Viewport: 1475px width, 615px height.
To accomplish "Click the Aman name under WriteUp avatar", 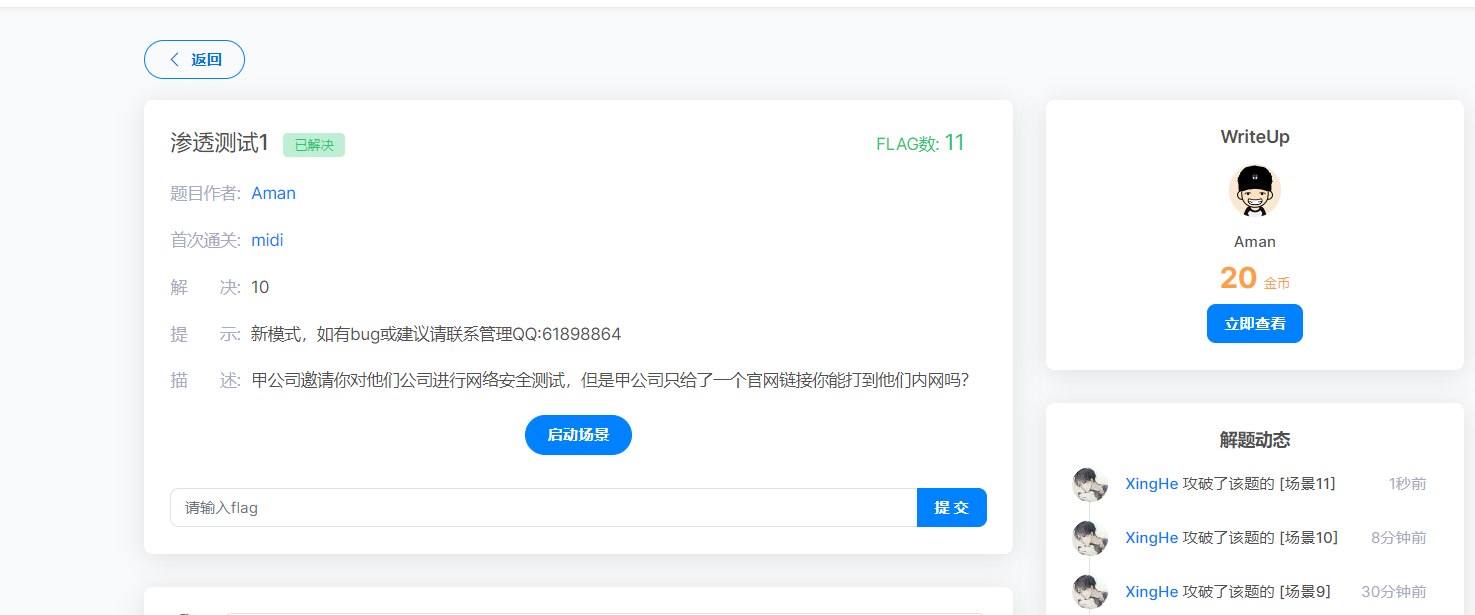I will click(1254, 242).
